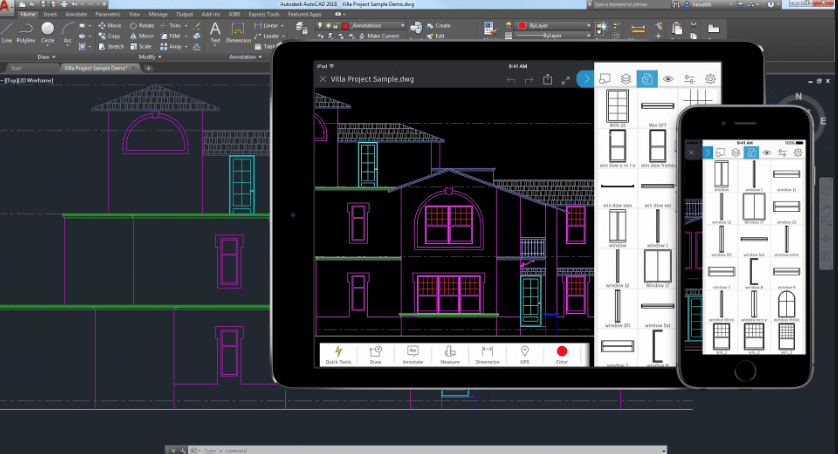838x454 pixels.
Task: Select the Circle tool
Action: [48, 32]
